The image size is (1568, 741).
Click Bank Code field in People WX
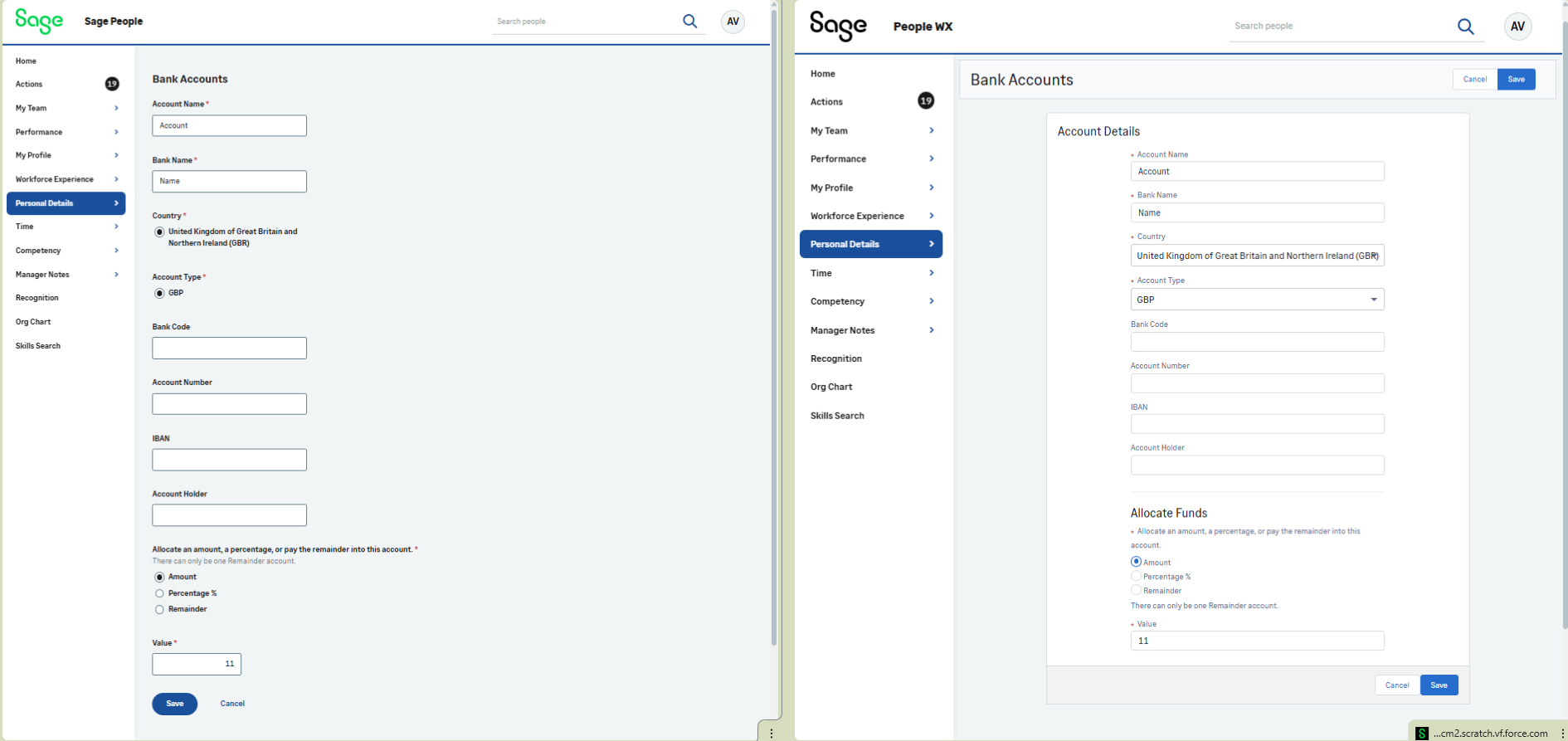1257,342
